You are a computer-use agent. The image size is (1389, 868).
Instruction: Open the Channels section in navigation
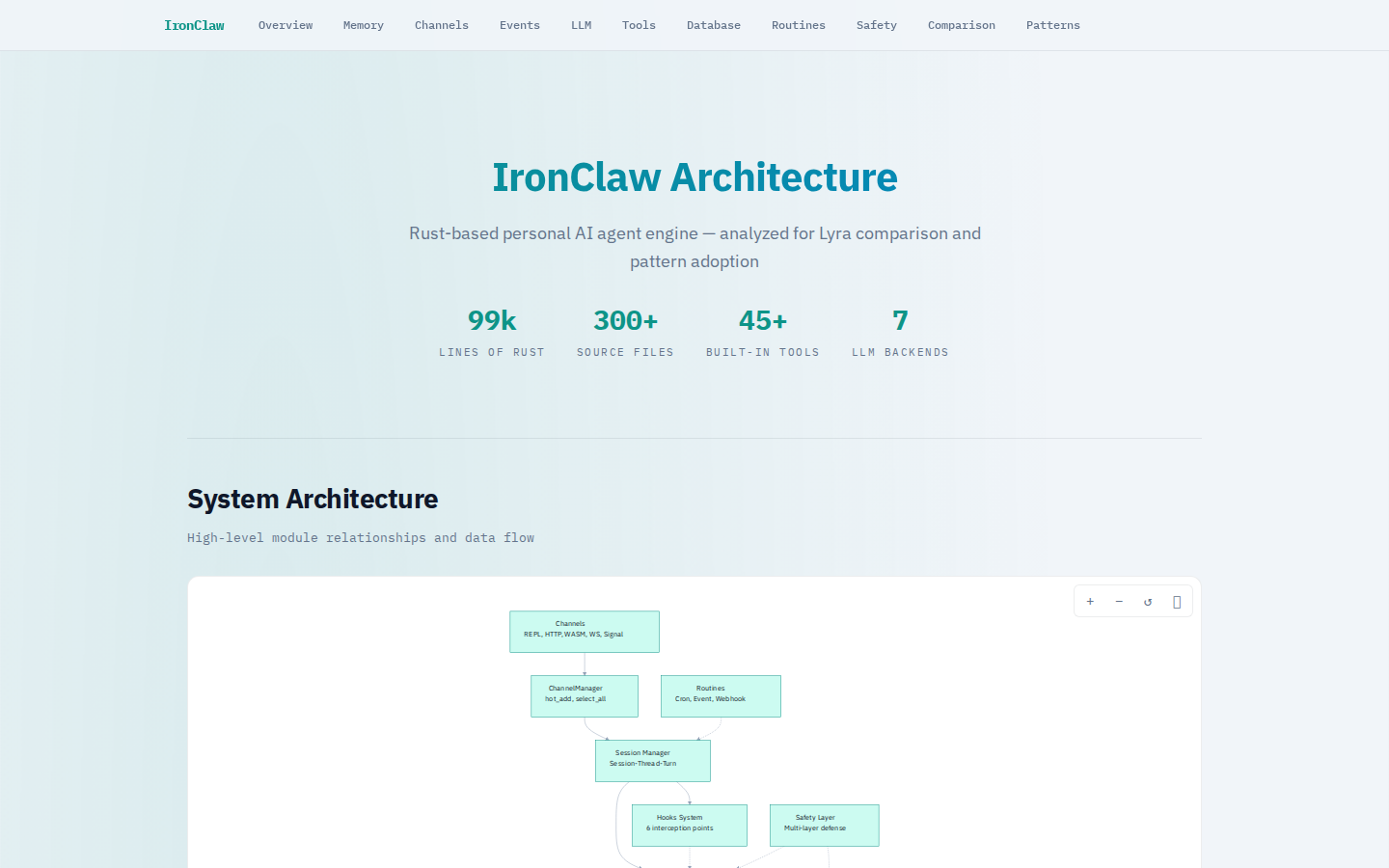pyautogui.click(x=441, y=25)
